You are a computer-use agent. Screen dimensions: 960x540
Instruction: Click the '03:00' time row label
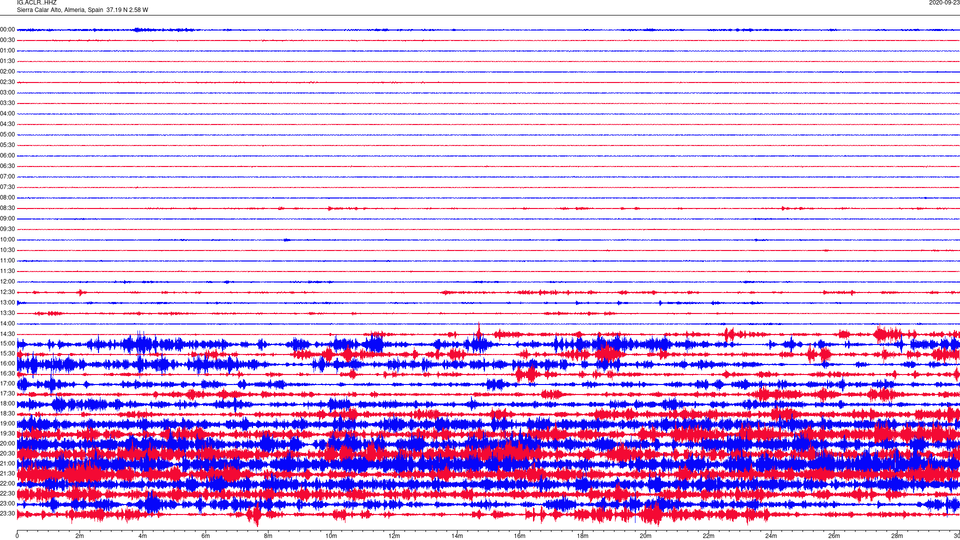pos(7,93)
